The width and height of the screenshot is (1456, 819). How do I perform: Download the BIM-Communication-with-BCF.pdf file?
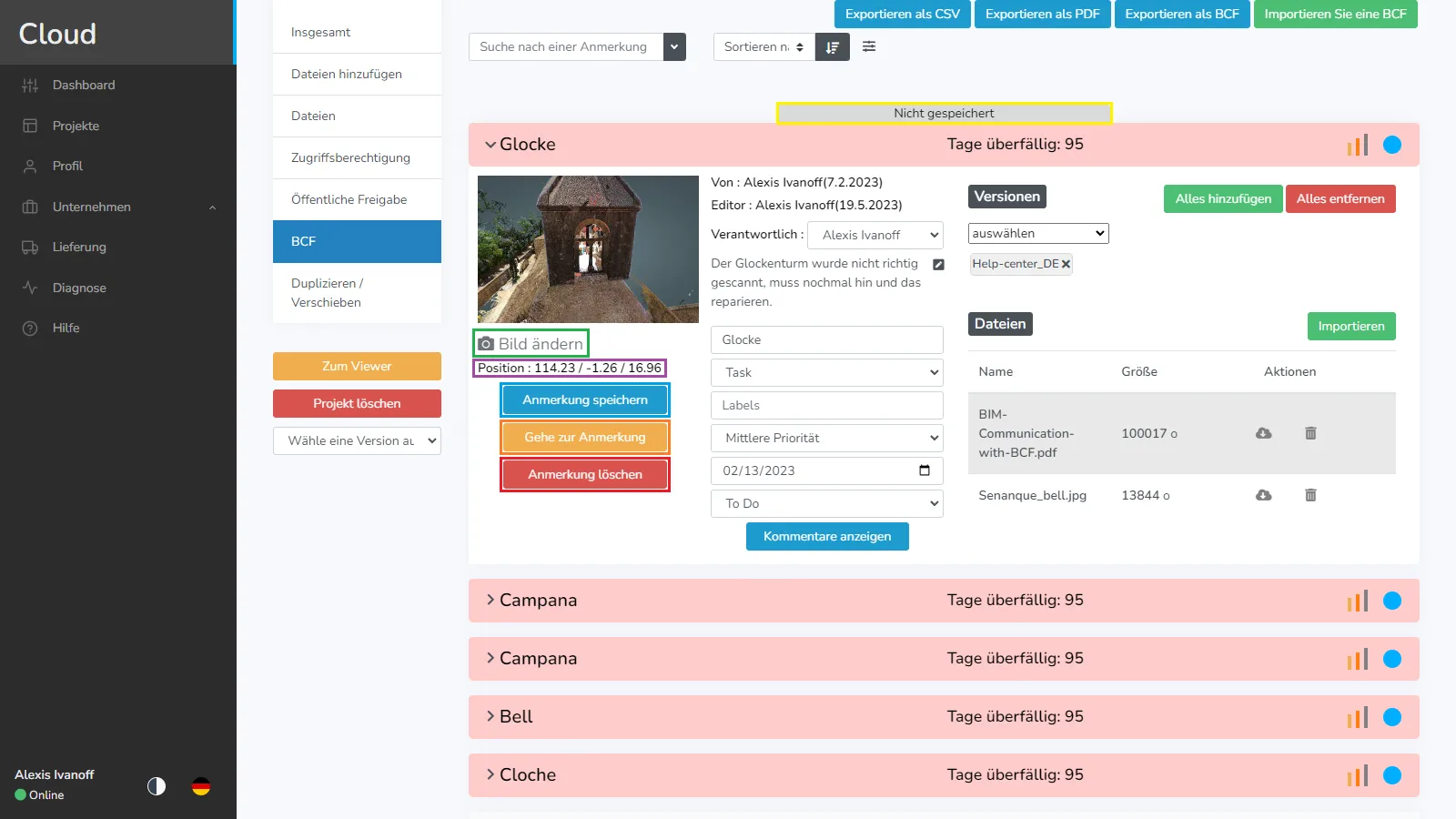1264,433
